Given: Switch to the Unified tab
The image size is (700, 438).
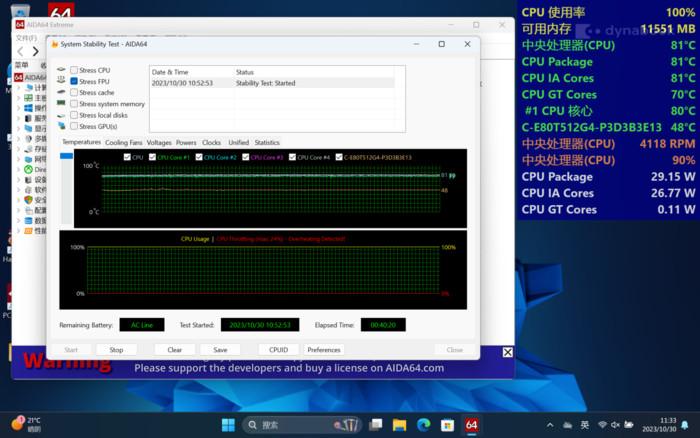Looking at the screenshot, I should point(239,142).
